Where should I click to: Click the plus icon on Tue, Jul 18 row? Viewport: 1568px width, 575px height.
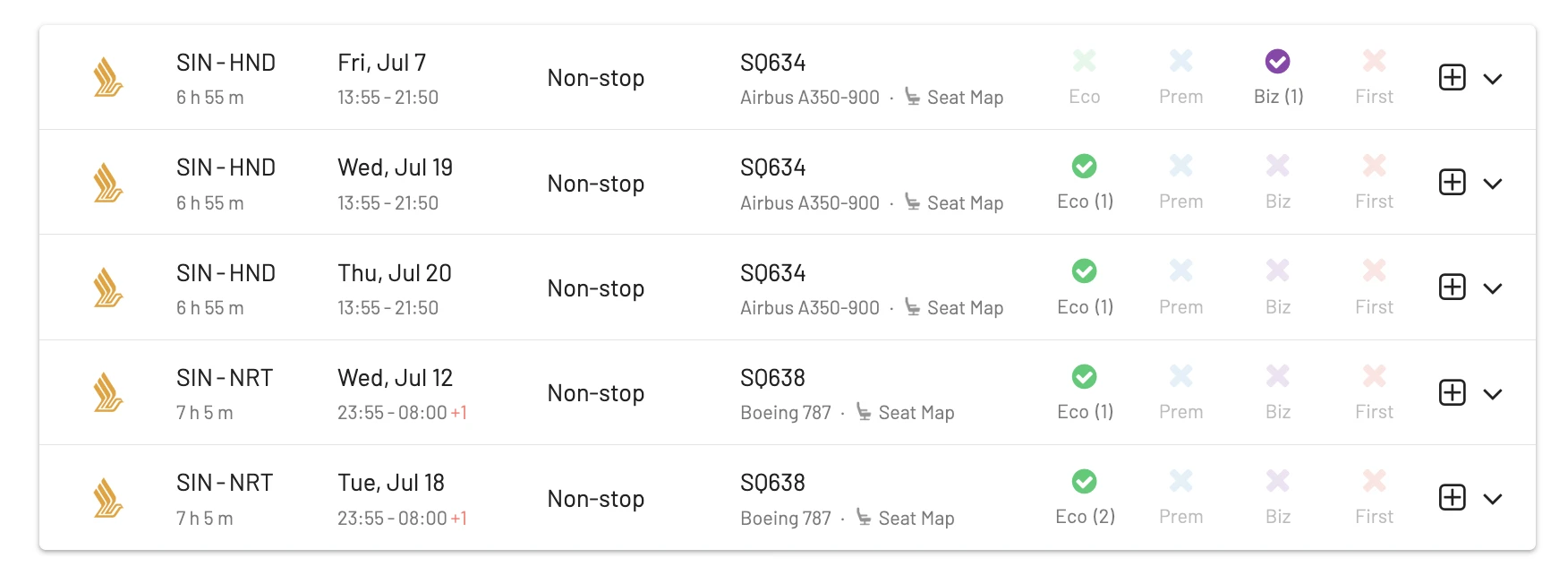1452,498
